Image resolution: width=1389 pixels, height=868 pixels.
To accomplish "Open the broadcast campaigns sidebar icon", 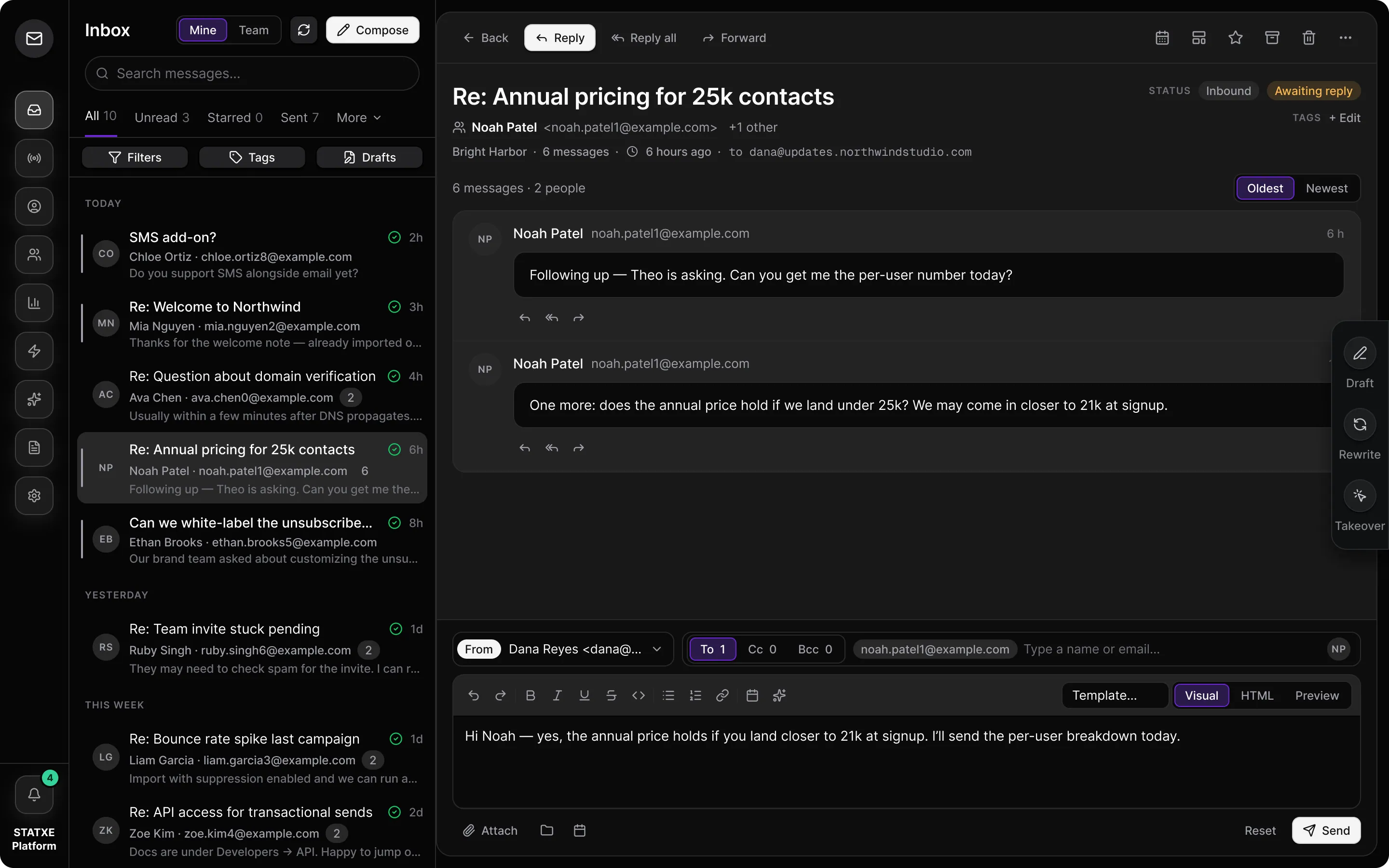I will 34,158.
